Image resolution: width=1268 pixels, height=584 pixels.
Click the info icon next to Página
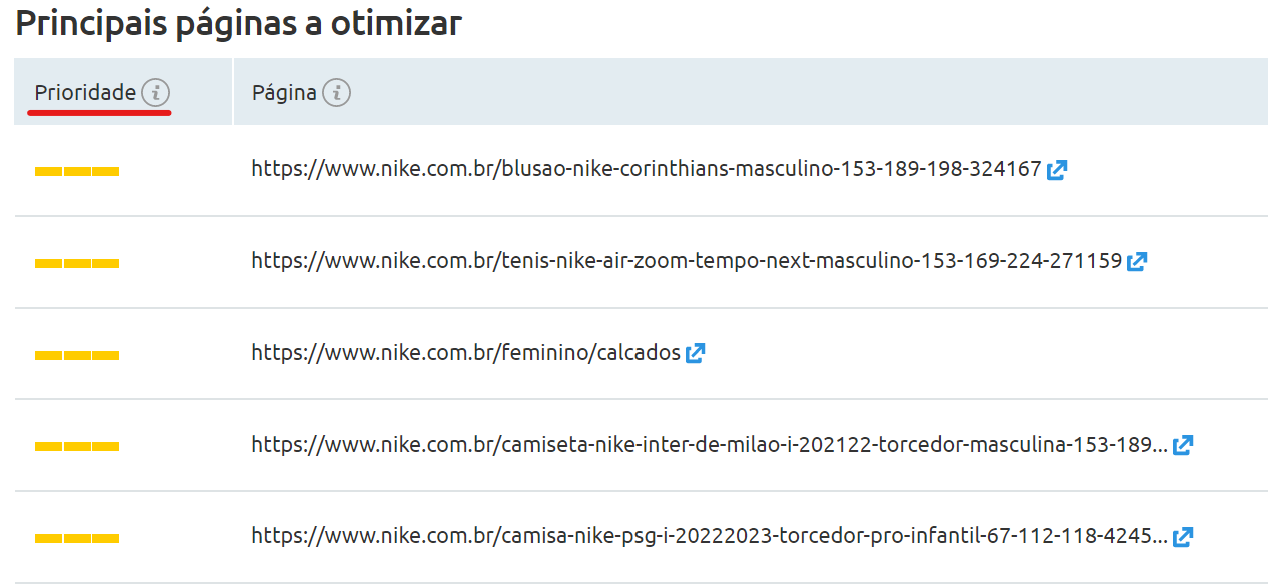point(337,93)
